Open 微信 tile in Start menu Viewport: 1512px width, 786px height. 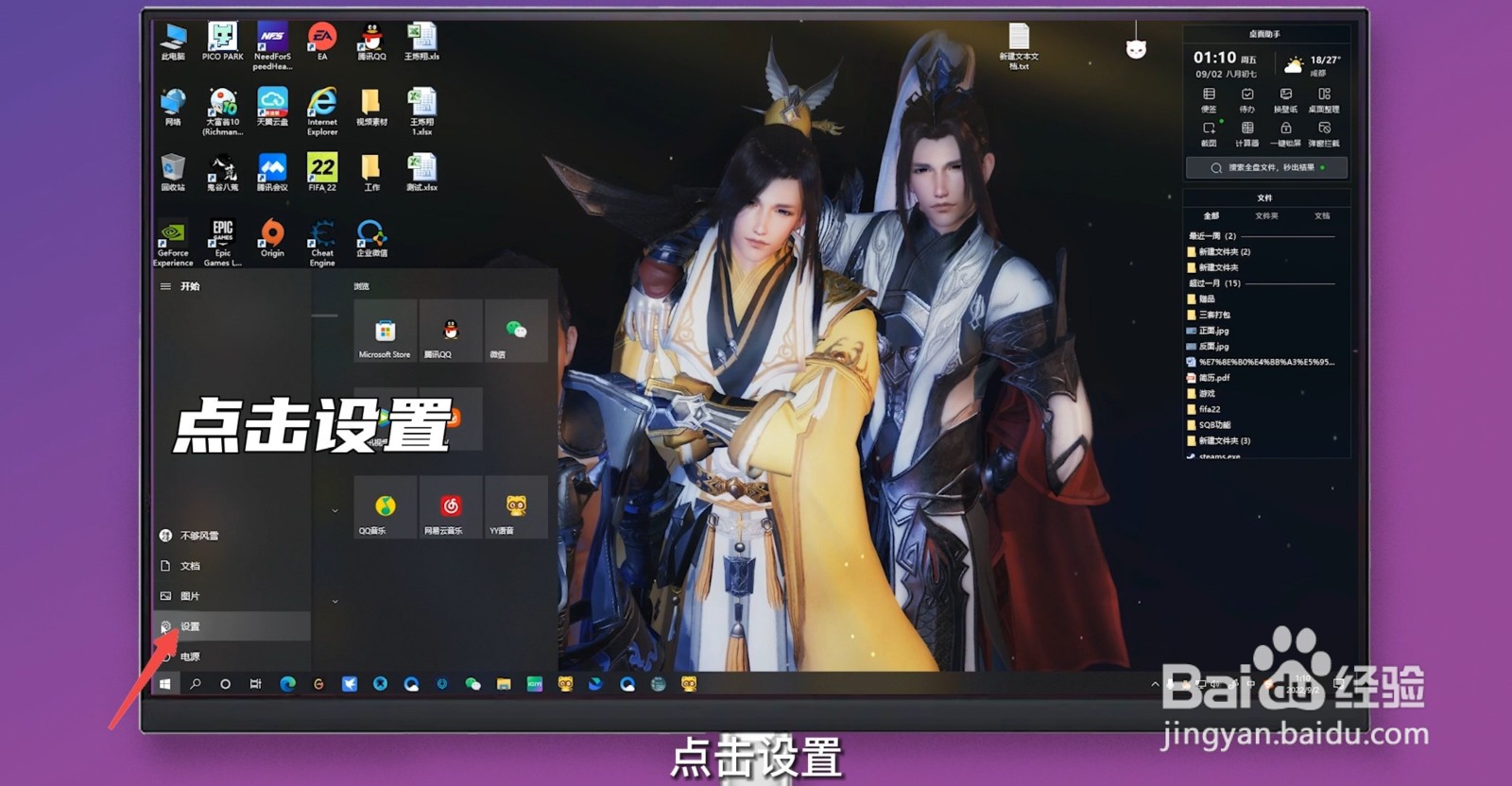[516, 331]
